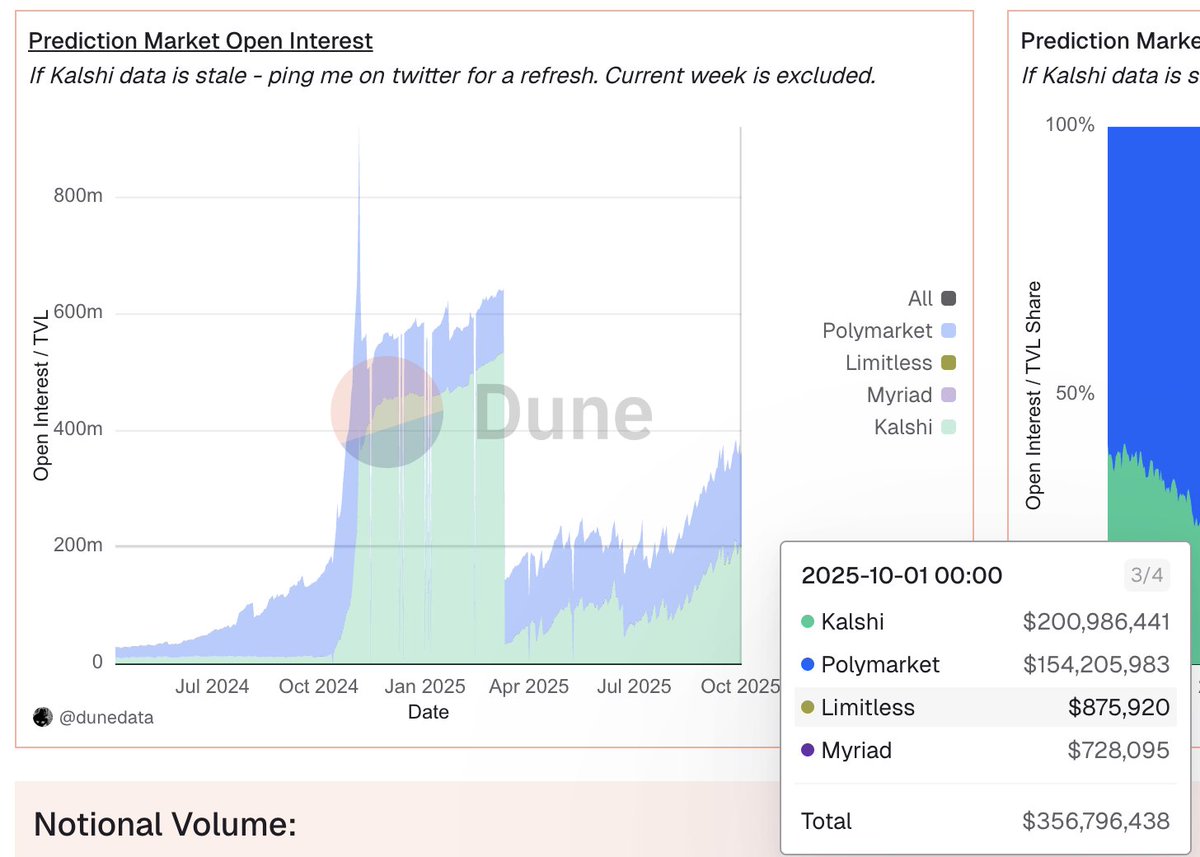Select the Myriad row in the tooltip
This screenshot has height=857, width=1200.
985,750
